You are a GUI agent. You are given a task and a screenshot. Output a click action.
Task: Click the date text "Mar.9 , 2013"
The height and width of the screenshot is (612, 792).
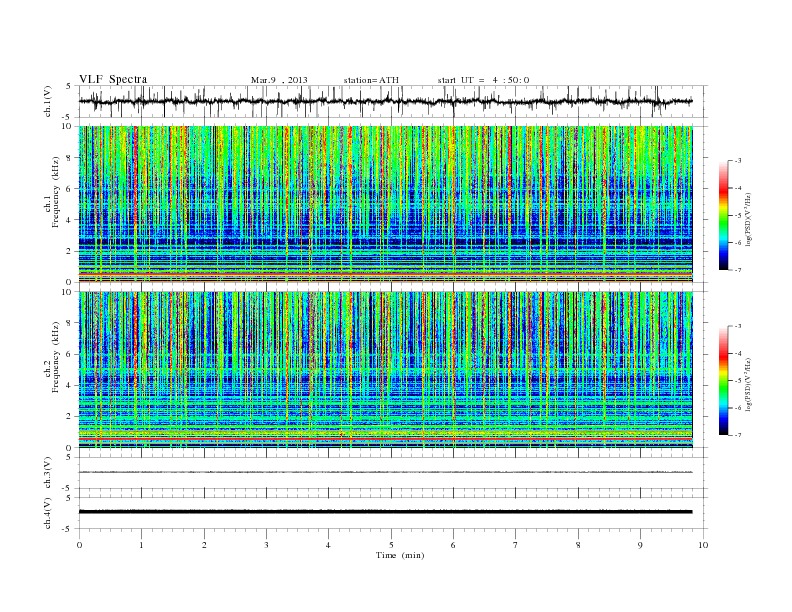pos(279,80)
